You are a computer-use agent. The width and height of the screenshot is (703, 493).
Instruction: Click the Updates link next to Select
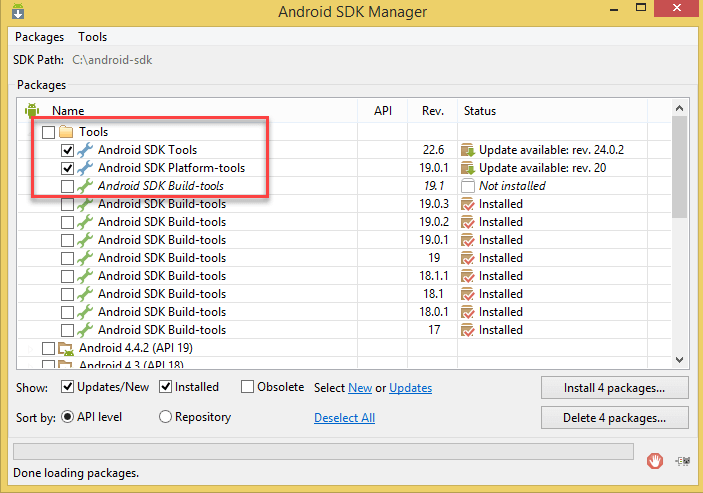point(410,388)
